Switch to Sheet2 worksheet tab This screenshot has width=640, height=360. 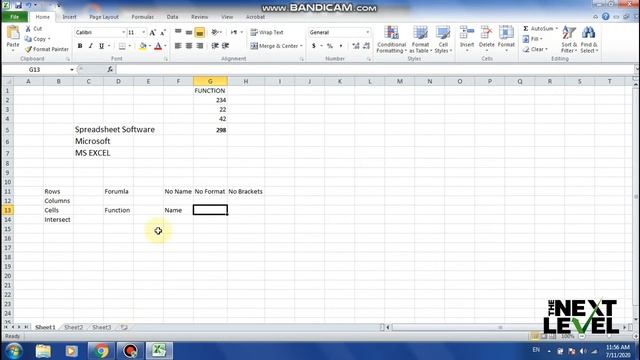pos(73,327)
